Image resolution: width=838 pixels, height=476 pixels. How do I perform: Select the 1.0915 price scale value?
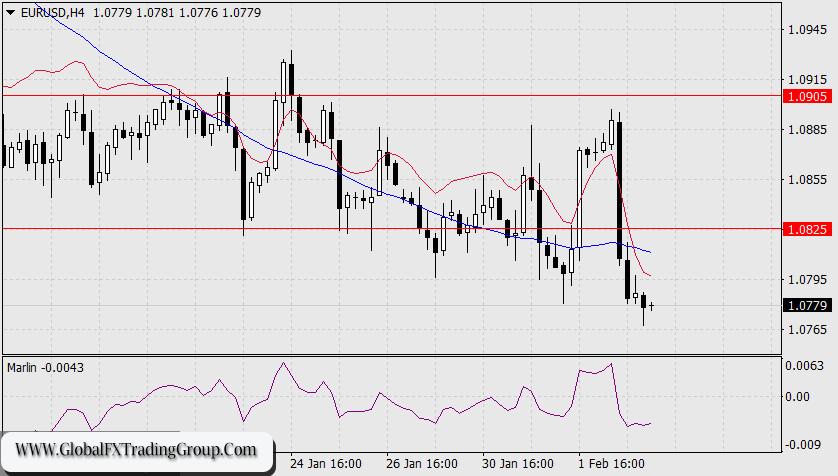(x=808, y=80)
